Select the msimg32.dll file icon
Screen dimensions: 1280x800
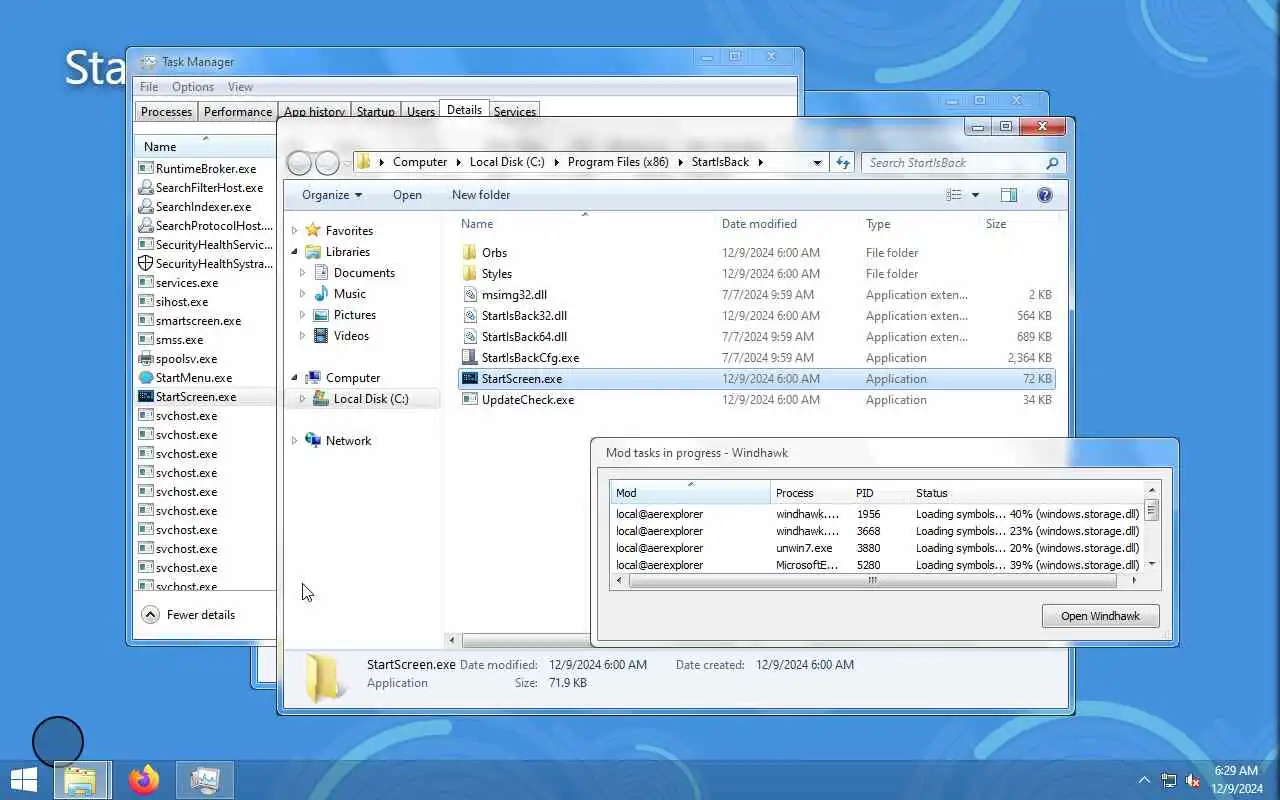470,295
